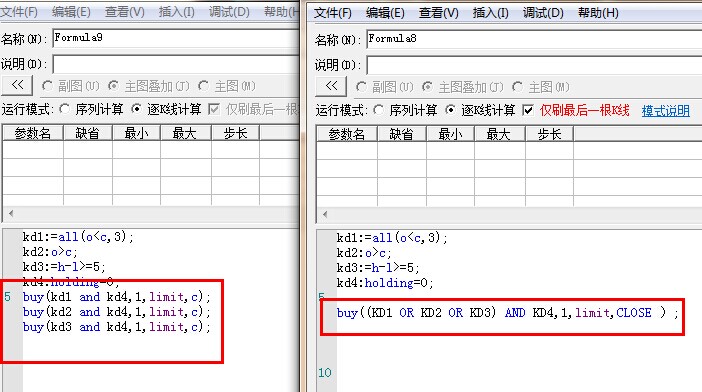Open 插入(I) menu in Formula8 window
Viewport: 702px width, 392px height.
[490, 13]
